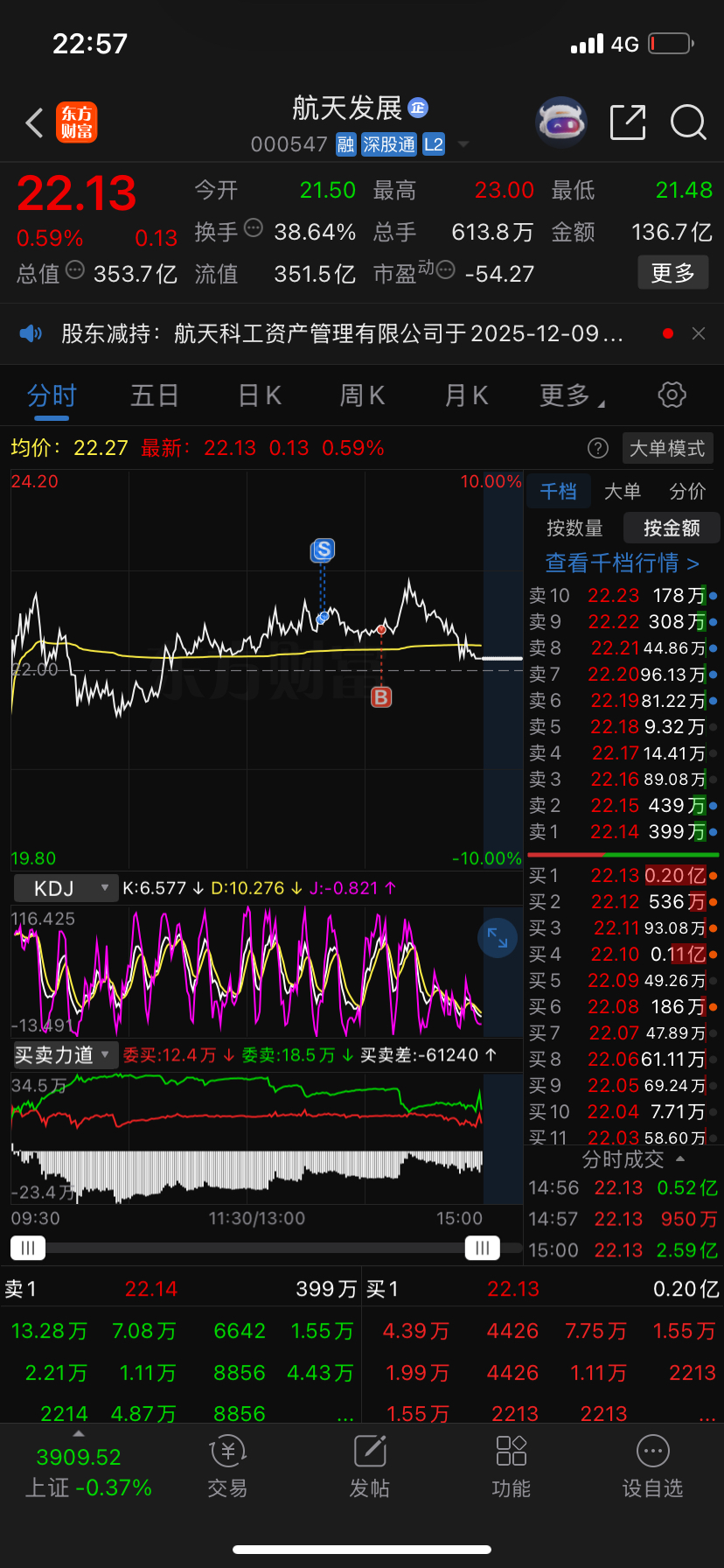The width and height of the screenshot is (724, 1568).
Task: Tap the 上证 3909.52 index summary
Action: click(x=88, y=1472)
